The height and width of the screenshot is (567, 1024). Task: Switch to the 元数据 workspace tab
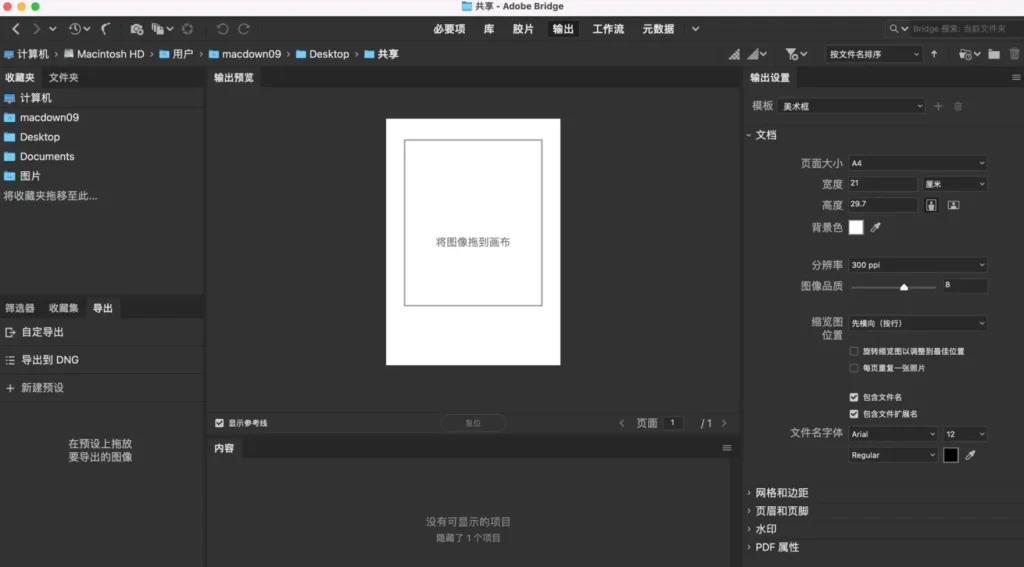tap(657, 29)
